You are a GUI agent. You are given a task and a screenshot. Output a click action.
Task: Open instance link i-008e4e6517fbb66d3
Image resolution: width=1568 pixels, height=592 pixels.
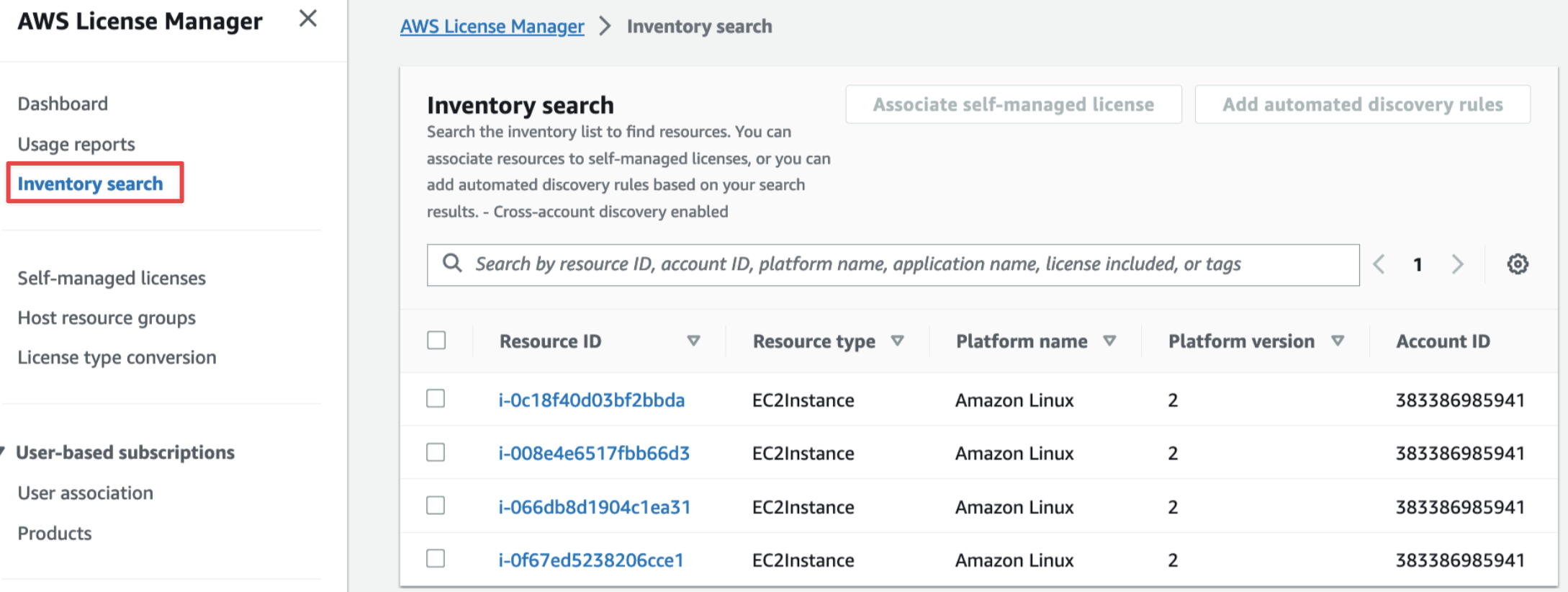(x=594, y=453)
